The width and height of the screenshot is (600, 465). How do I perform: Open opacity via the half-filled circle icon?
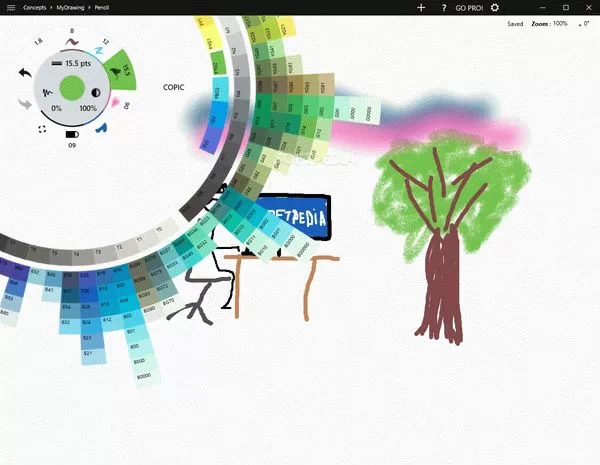click(x=96, y=93)
